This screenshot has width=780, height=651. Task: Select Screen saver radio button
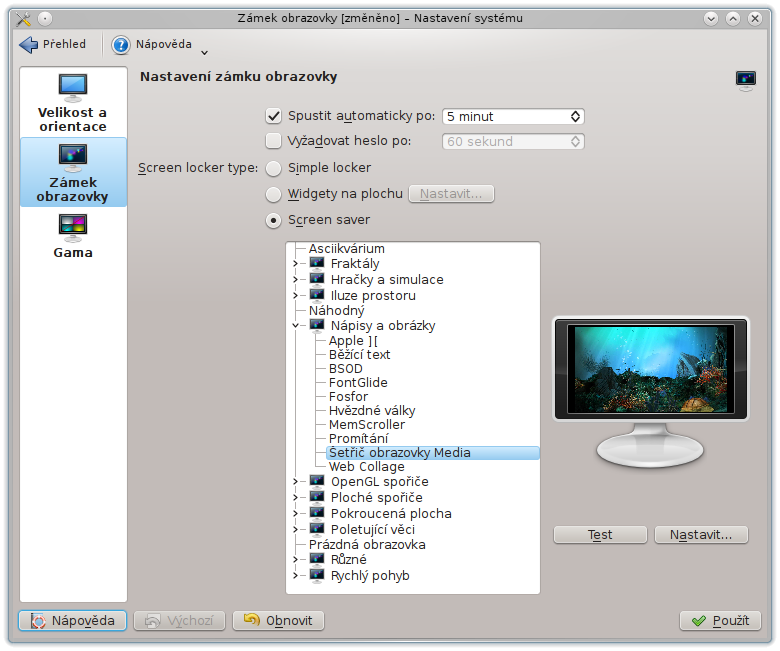click(x=273, y=220)
